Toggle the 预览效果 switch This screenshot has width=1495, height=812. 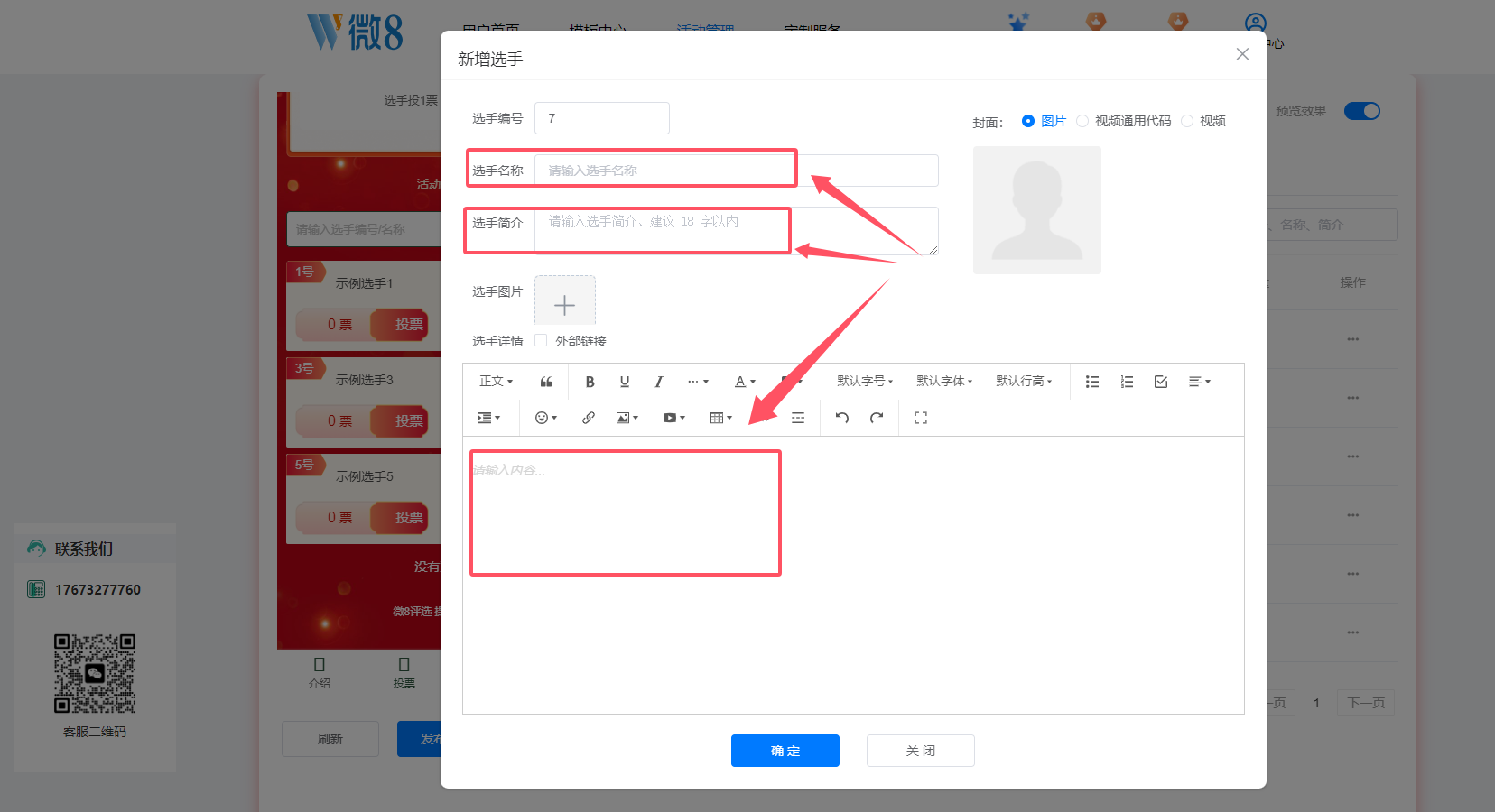(x=1362, y=111)
